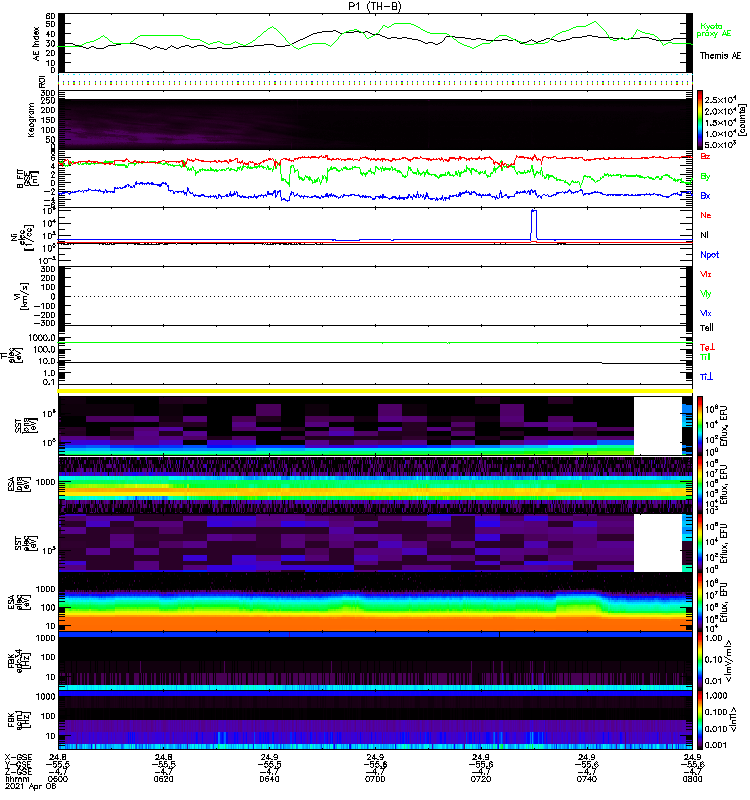
Task: Click the 2.5×10⁴ keogram colorbar tick label
Action: (720, 100)
